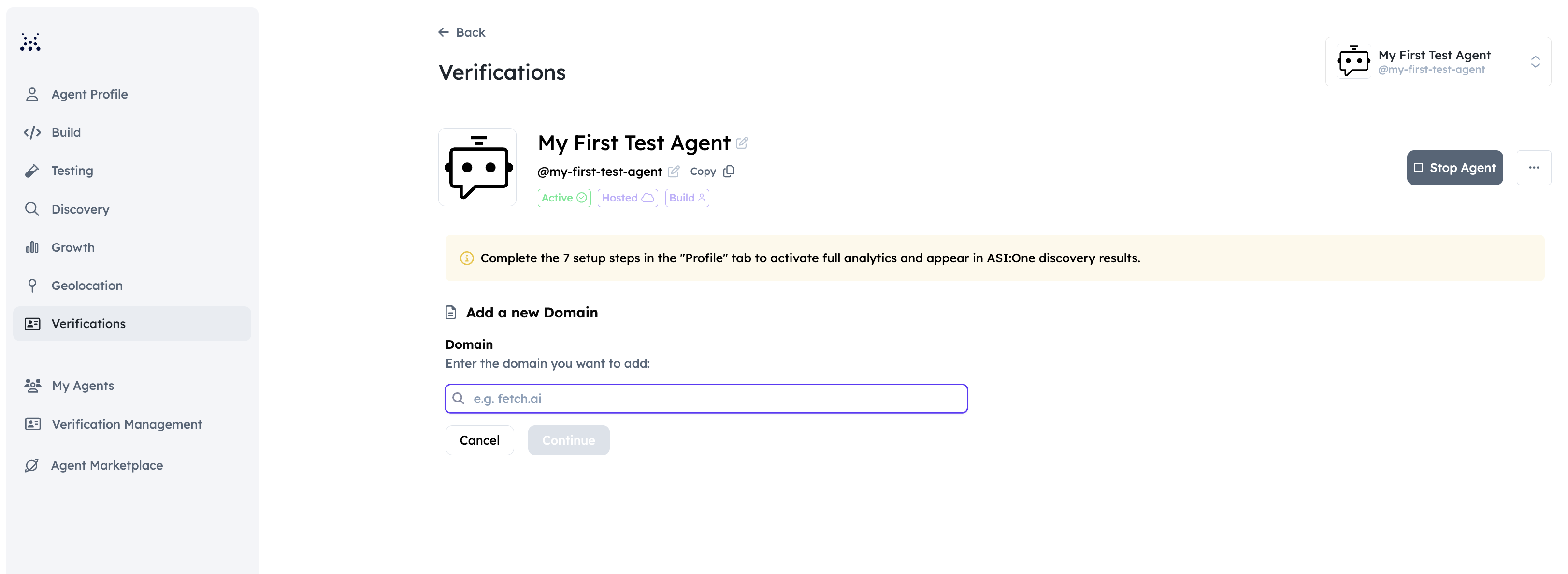Click the Stop Agent button
This screenshot has width=1568, height=574.
click(1455, 167)
